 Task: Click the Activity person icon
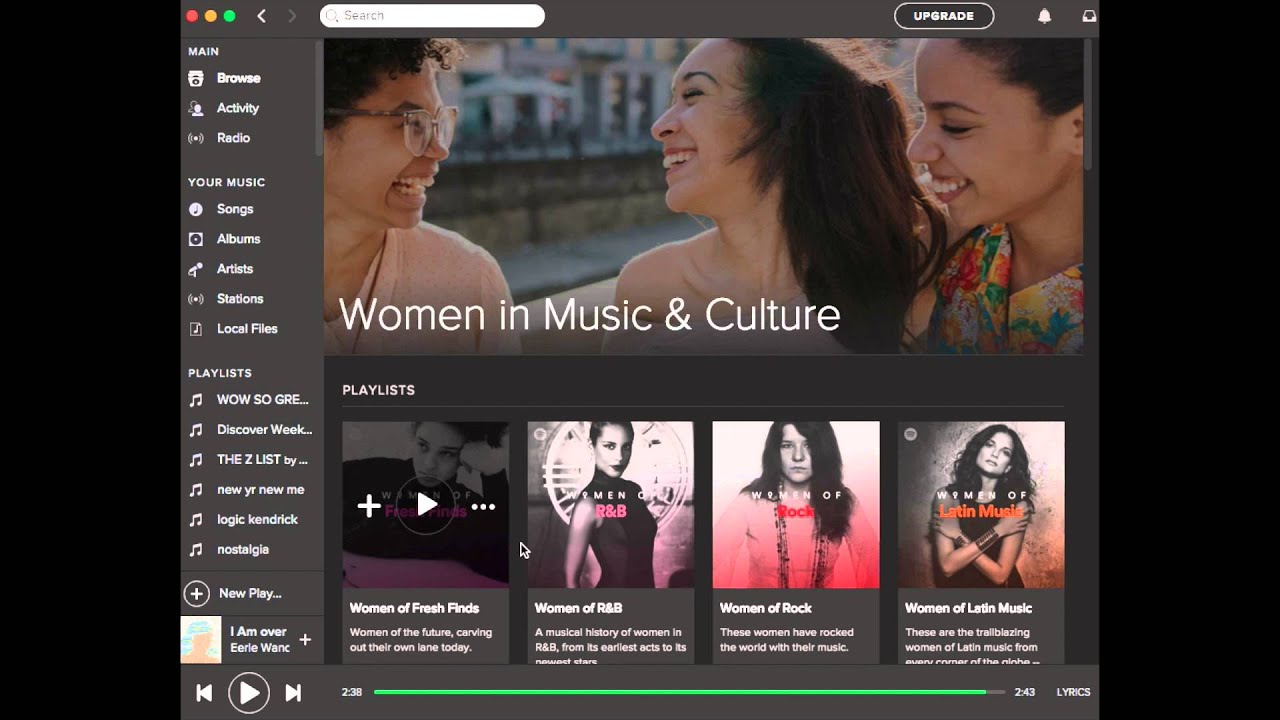tap(196, 108)
